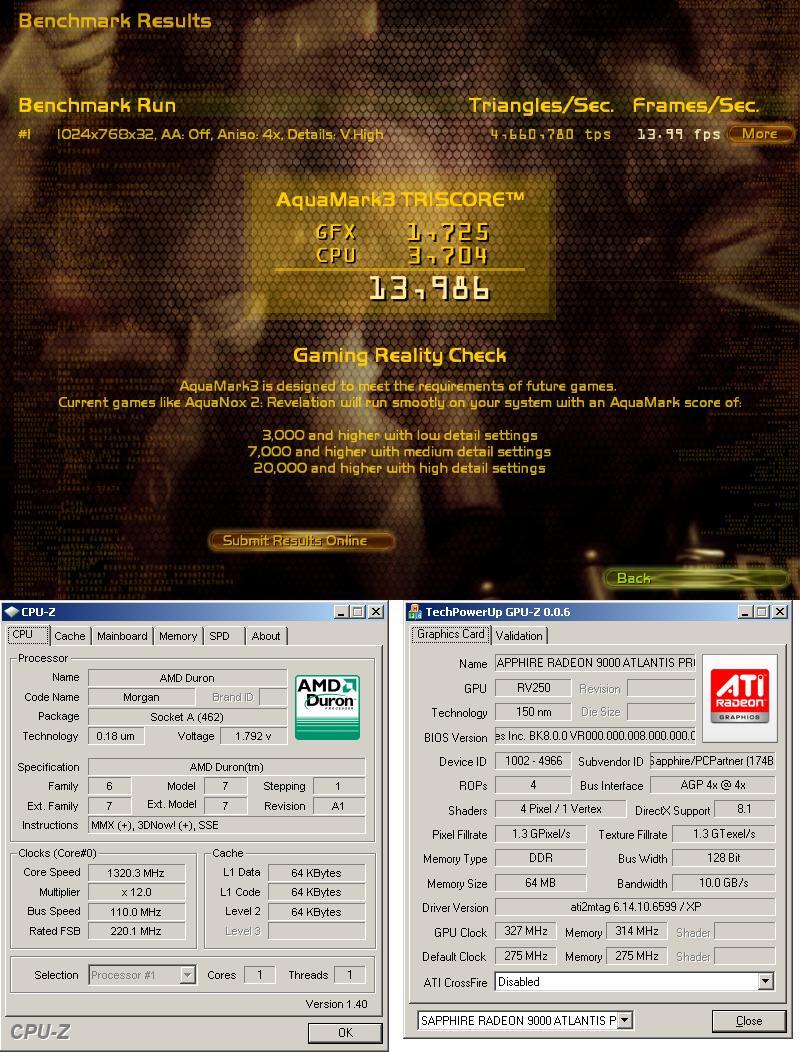Click the GPU value RV250
The width and height of the screenshot is (800, 1052).
point(534,688)
